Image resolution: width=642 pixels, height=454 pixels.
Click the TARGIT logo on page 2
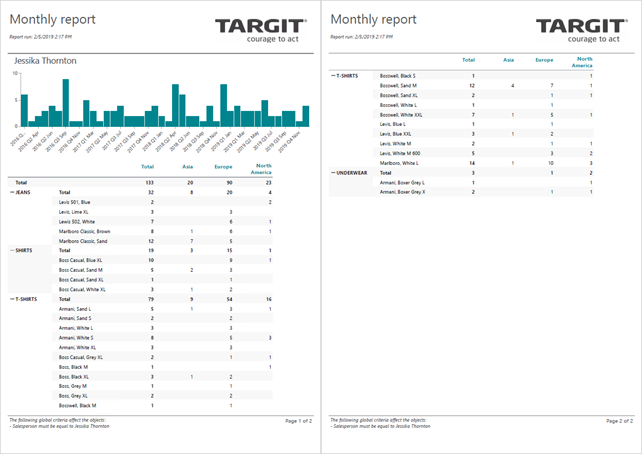[581, 30]
